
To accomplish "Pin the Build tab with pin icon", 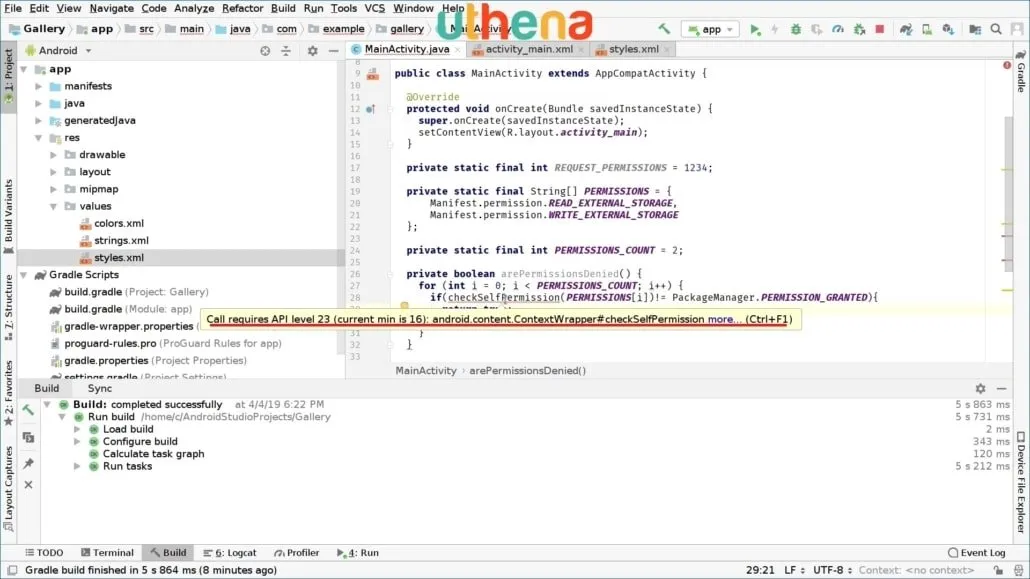I will tap(28, 463).
